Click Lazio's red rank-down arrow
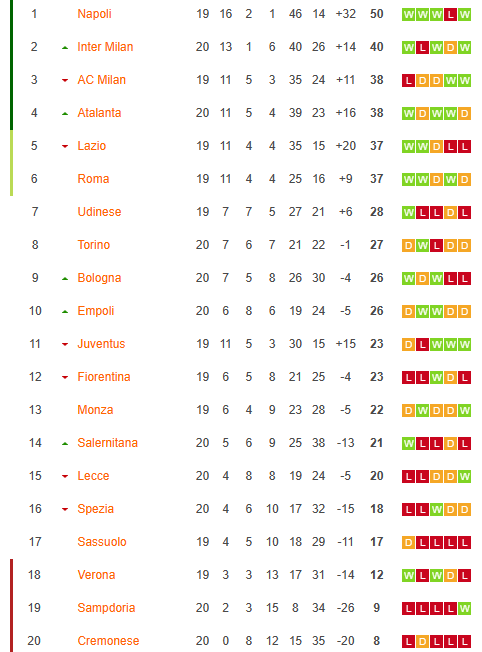Image resolution: width=482 pixels, height=652 pixels. [x=65, y=146]
